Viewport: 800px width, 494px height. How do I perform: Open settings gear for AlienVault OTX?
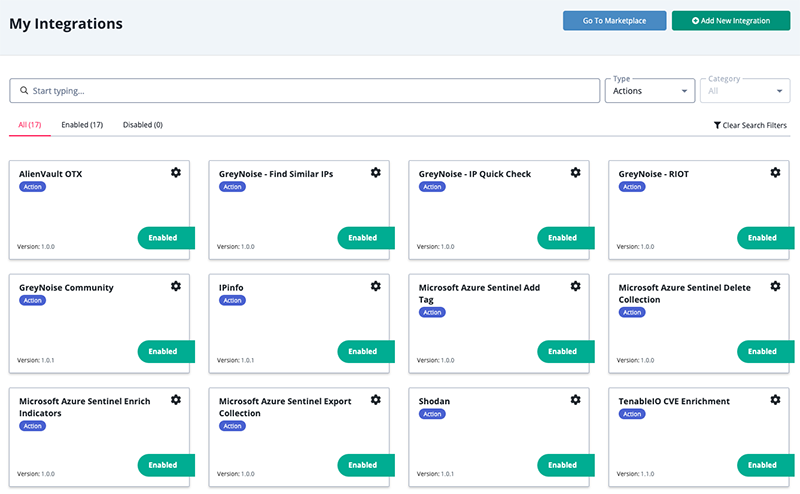click(x=176, y=172)
